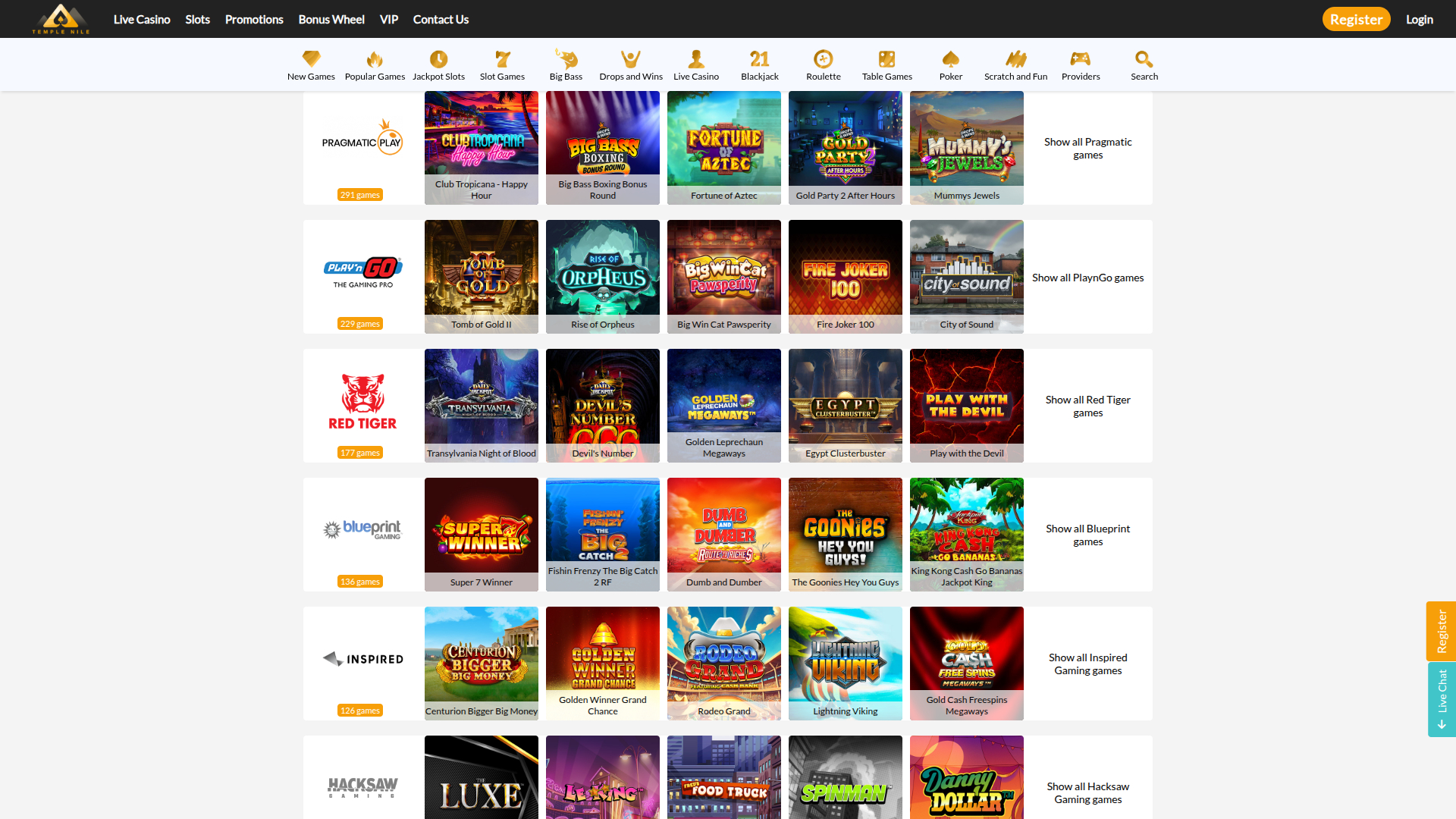Click the Big Bass fishing rod icon
This screenshot has width=1456, height=819.
[x=565, y=59]
